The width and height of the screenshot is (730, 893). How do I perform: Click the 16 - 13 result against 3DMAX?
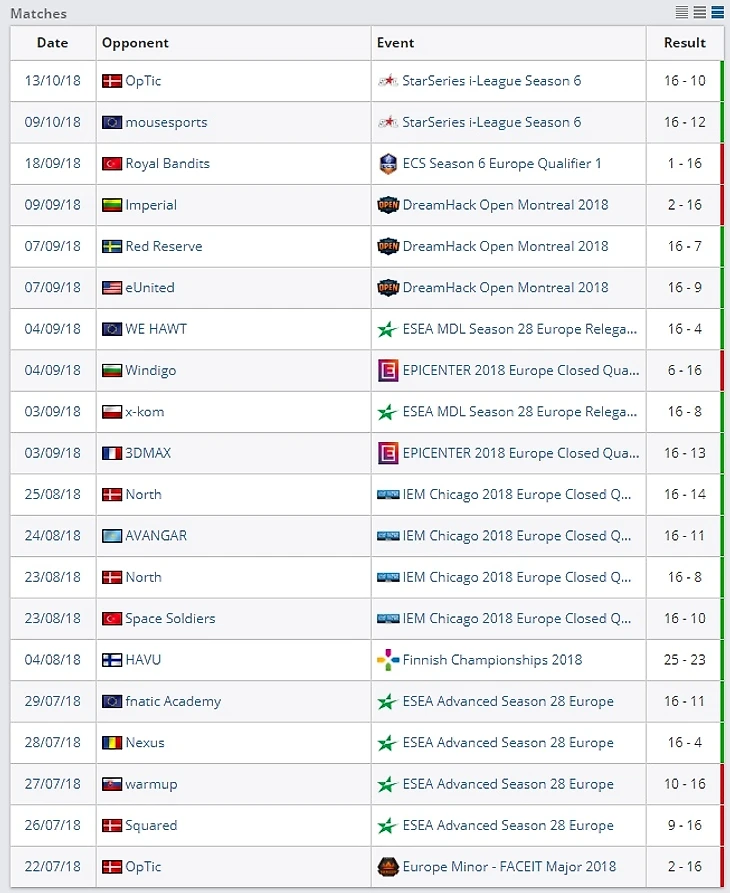(684, 453)
